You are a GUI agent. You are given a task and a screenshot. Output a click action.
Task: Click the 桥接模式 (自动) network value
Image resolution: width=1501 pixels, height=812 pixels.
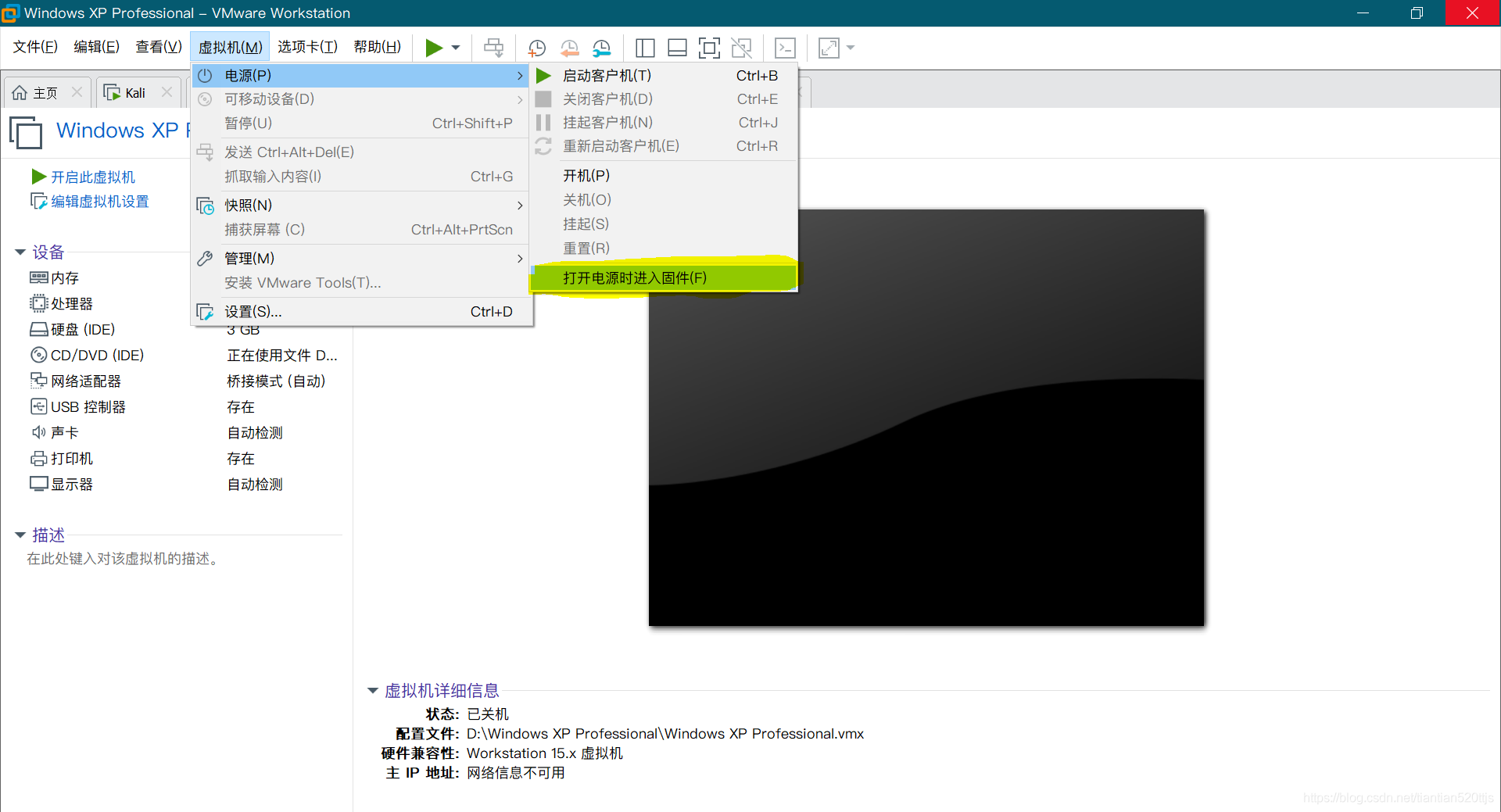coord(276,381)
